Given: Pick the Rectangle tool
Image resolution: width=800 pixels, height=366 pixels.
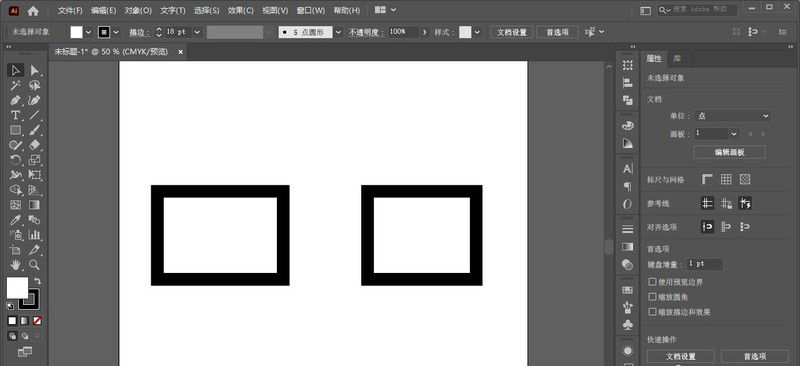Looking at the screenshot, I should tap(15, 130).
